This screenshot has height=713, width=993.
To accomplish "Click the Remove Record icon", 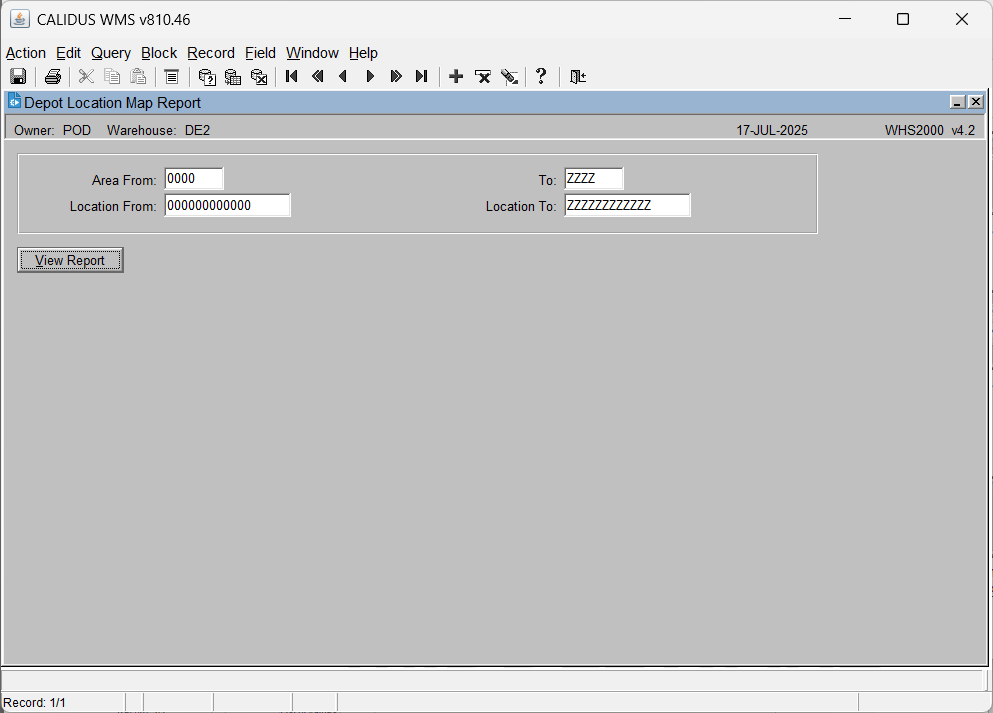I will [x=483, y=77].
